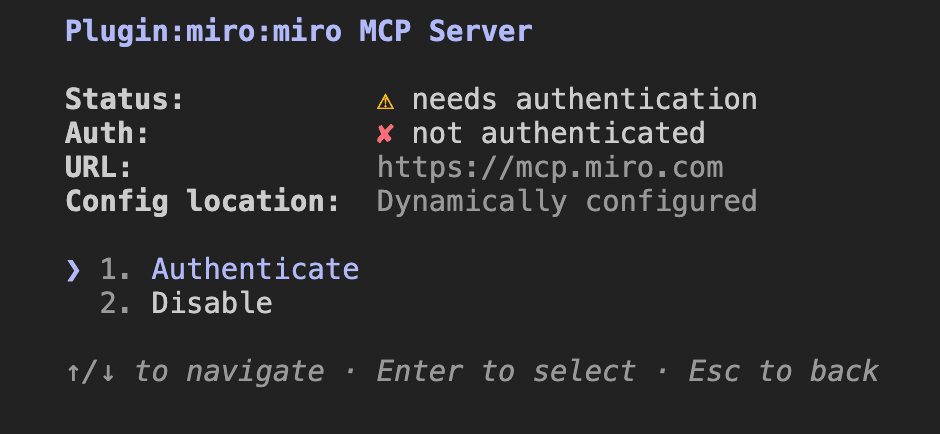Click the Plugin:miro:miro MCP Server title
This screenshot has width=940, height=434.
click(299, 31)
